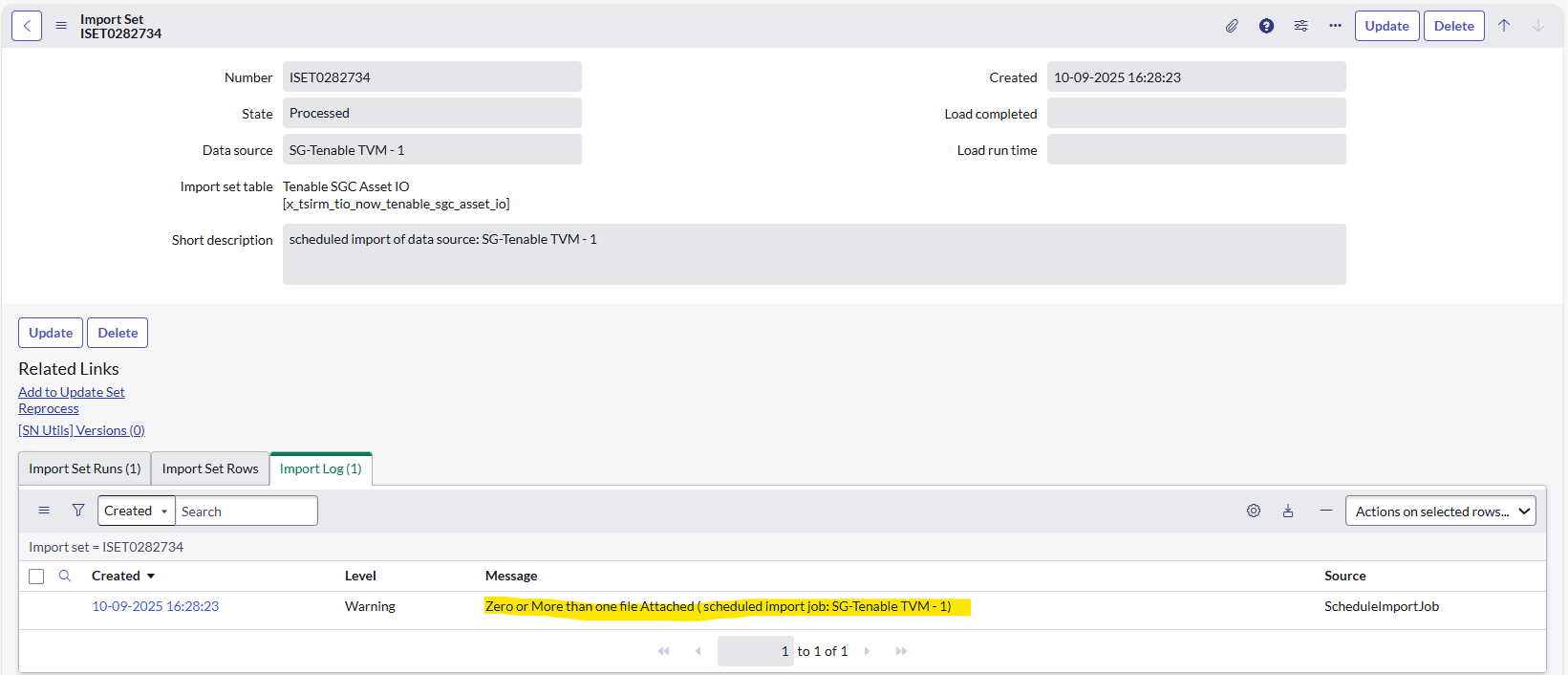
Task: Switch to Import Set Rows tab
Action: click(210, 468)
